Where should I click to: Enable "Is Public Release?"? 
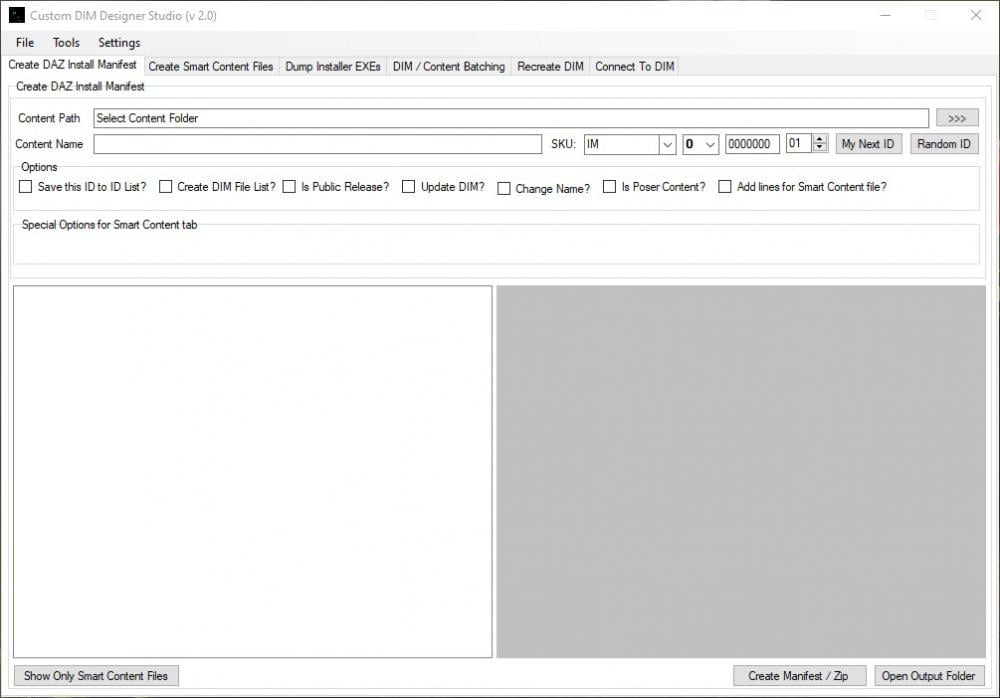[x=289, y=186]
